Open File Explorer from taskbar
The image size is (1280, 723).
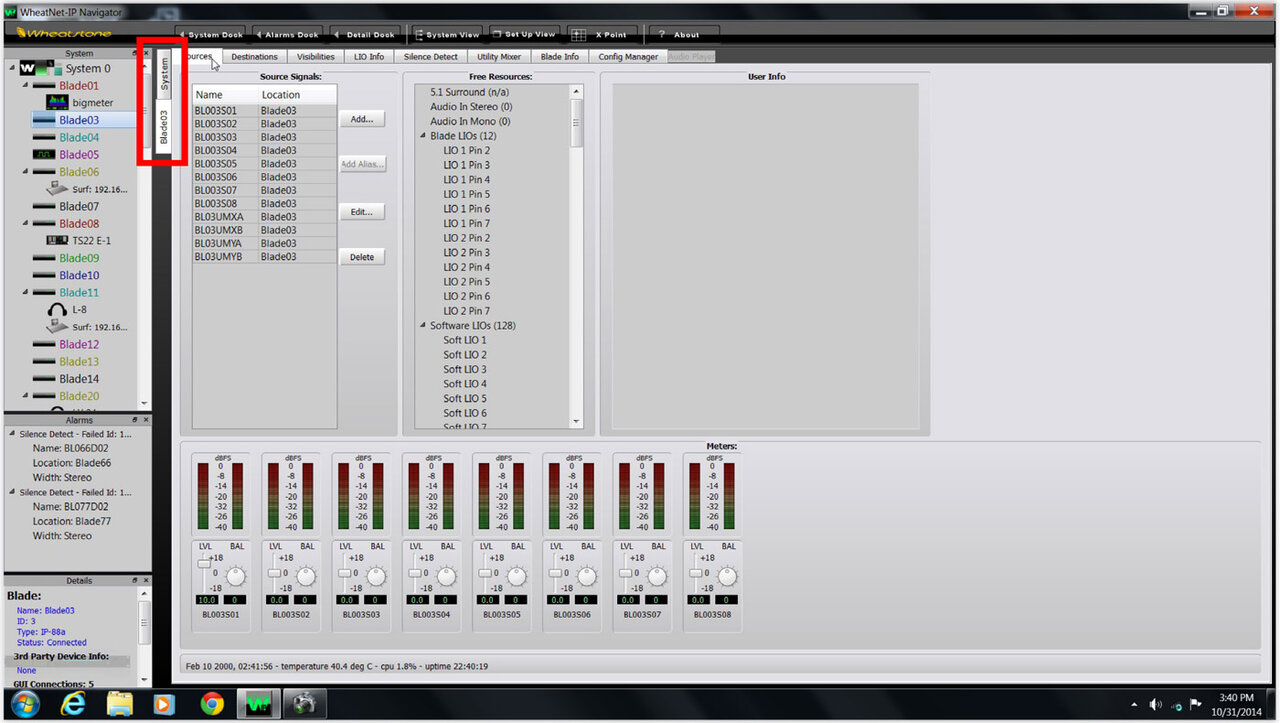point(120,704)
